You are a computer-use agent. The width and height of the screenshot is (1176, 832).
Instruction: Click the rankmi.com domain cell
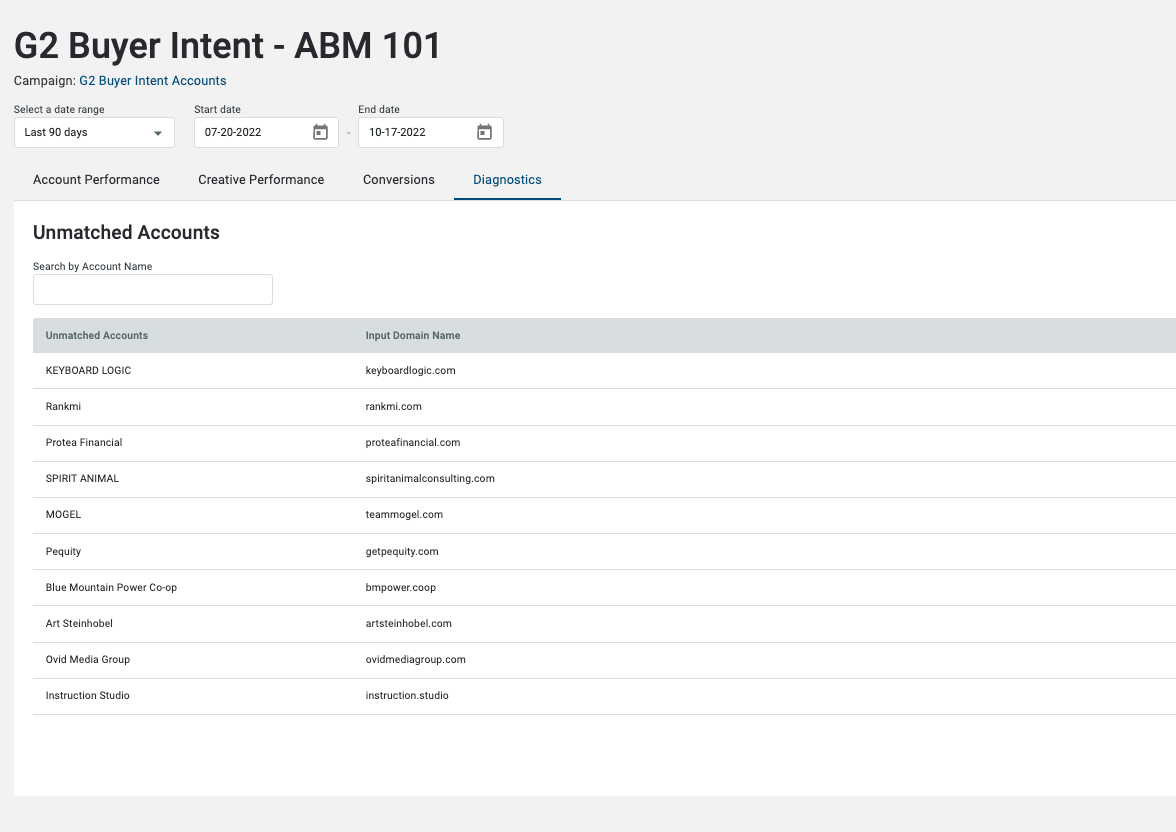[x=394, y=407]
